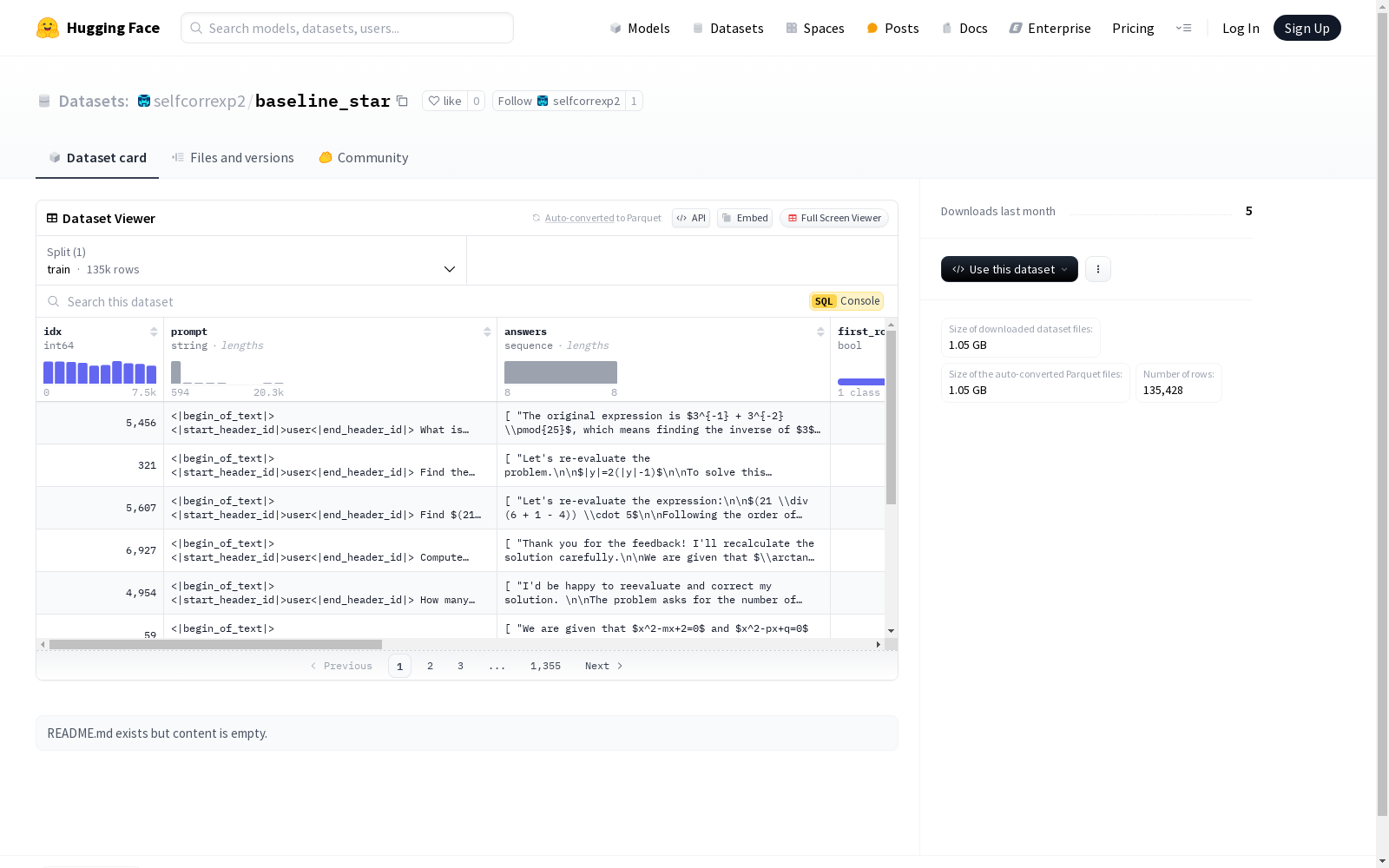Switch to the Files and versions tab
Screen dimensions: 1389x868
click(x=233, y=157)
